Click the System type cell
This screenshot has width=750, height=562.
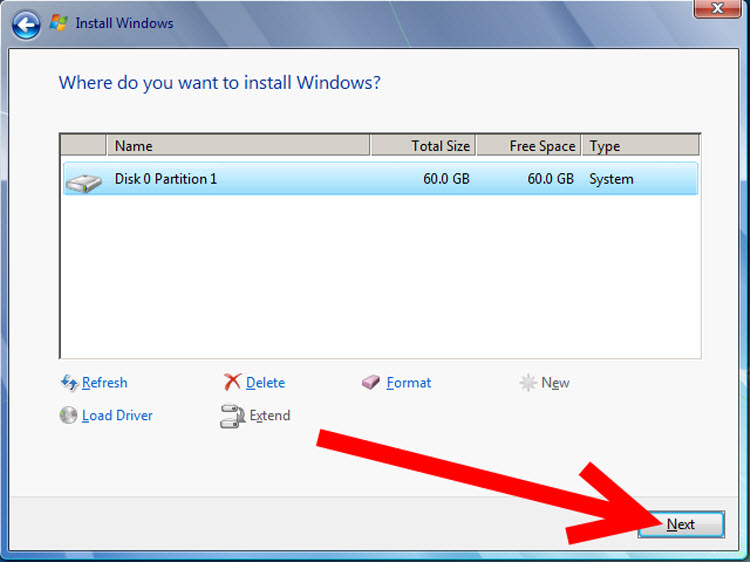[x=611, y=179]
